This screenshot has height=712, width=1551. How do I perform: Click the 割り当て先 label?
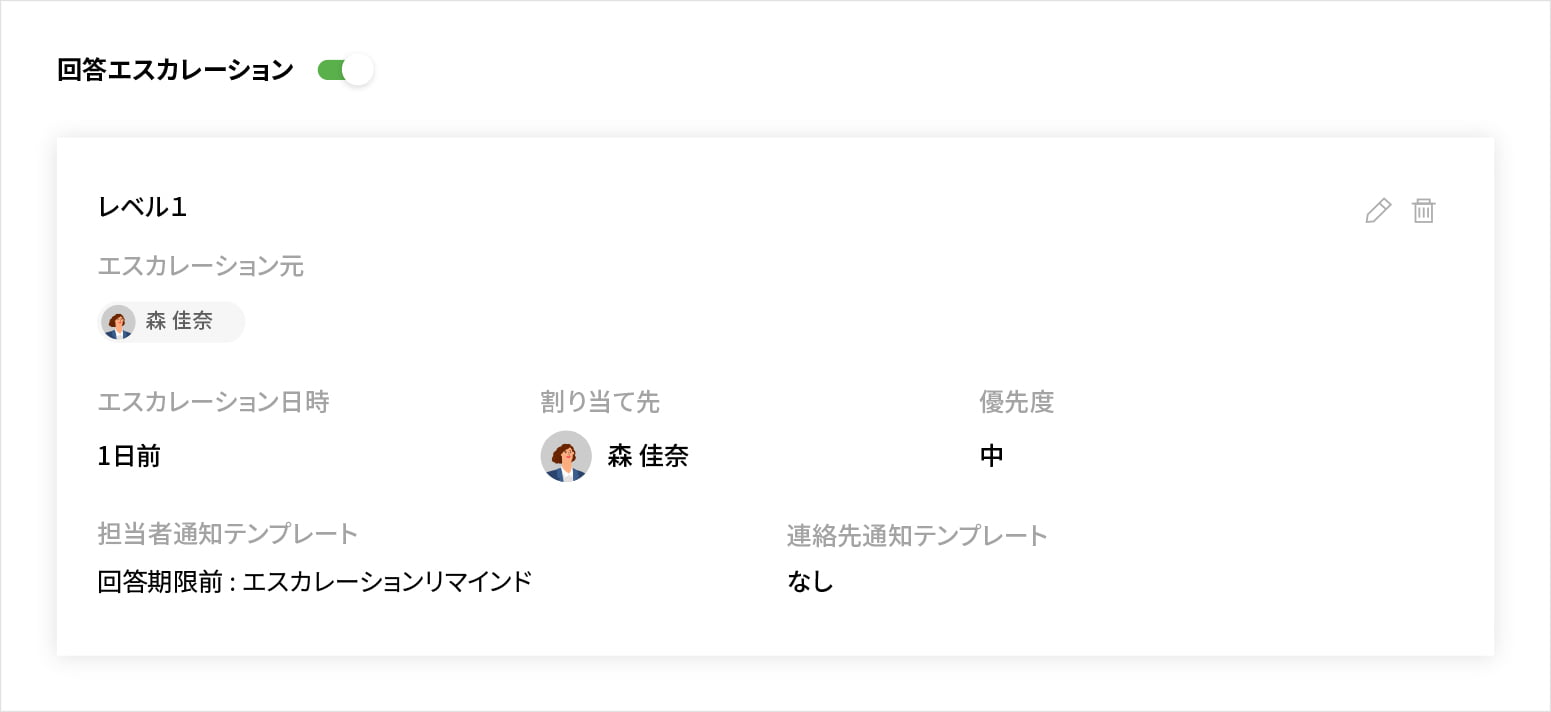600,402
